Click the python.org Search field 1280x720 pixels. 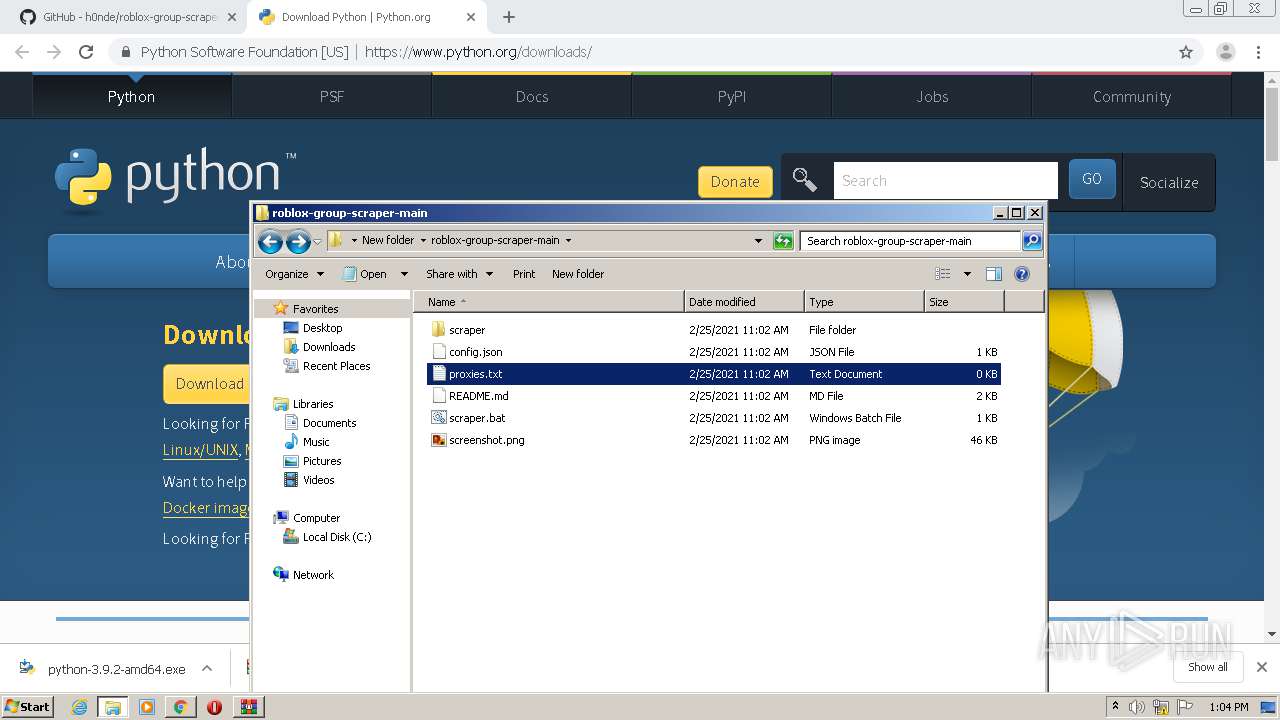[945, 181]
